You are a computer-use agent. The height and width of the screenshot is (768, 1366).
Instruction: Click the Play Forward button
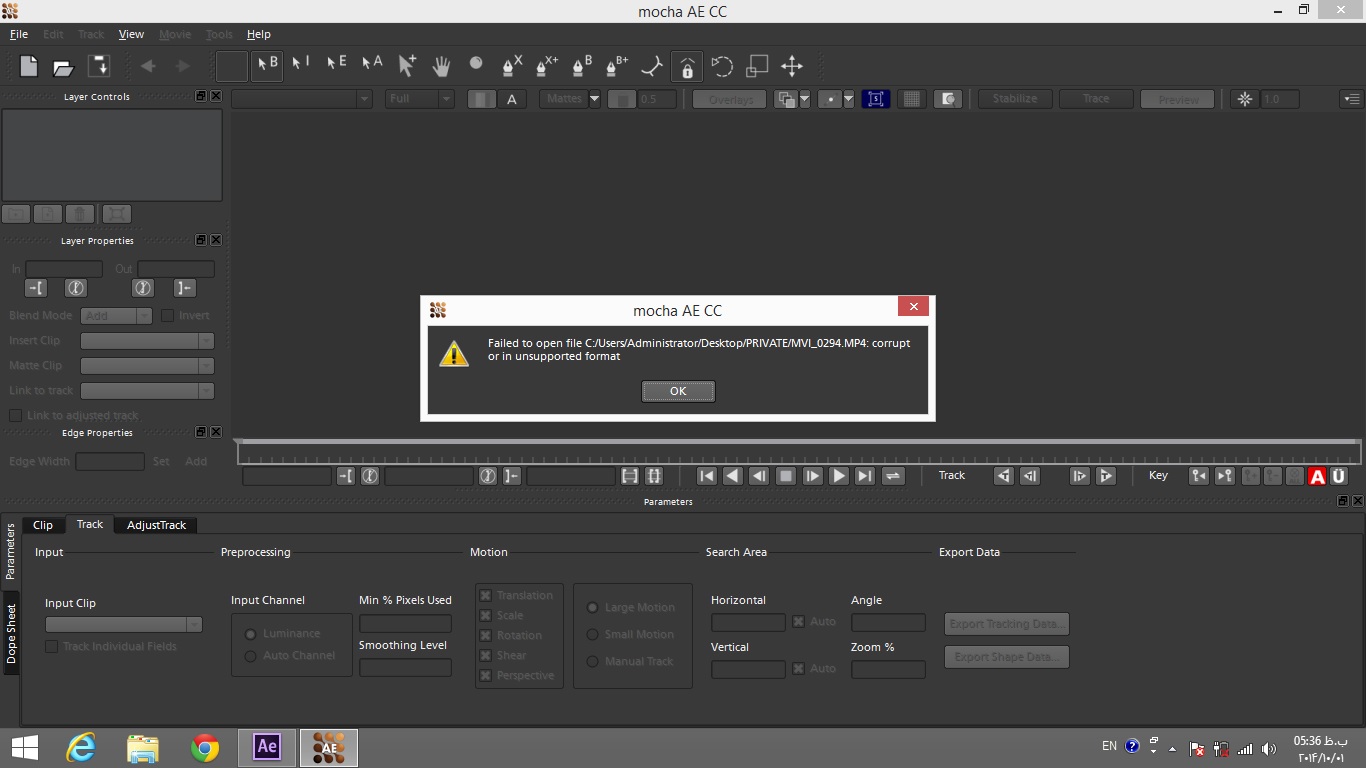[839, 476]
